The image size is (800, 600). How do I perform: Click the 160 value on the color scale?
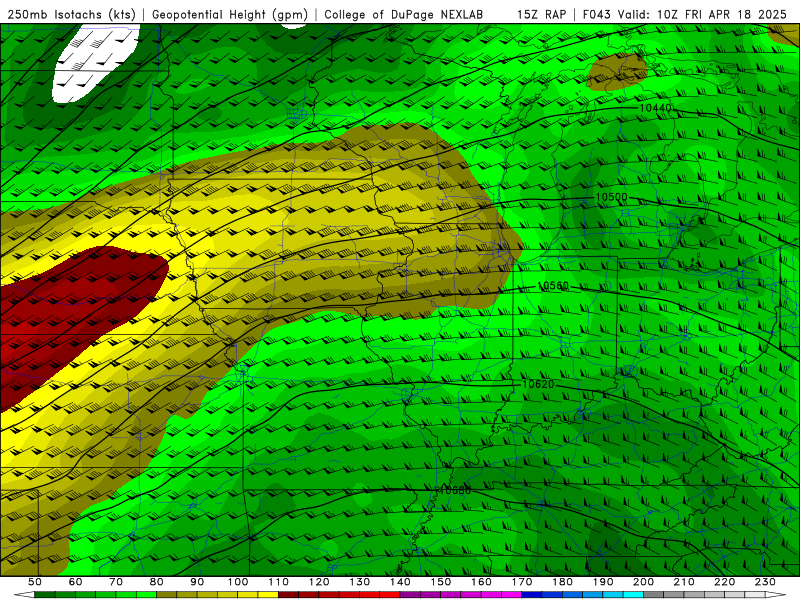[x=482, y=582]
